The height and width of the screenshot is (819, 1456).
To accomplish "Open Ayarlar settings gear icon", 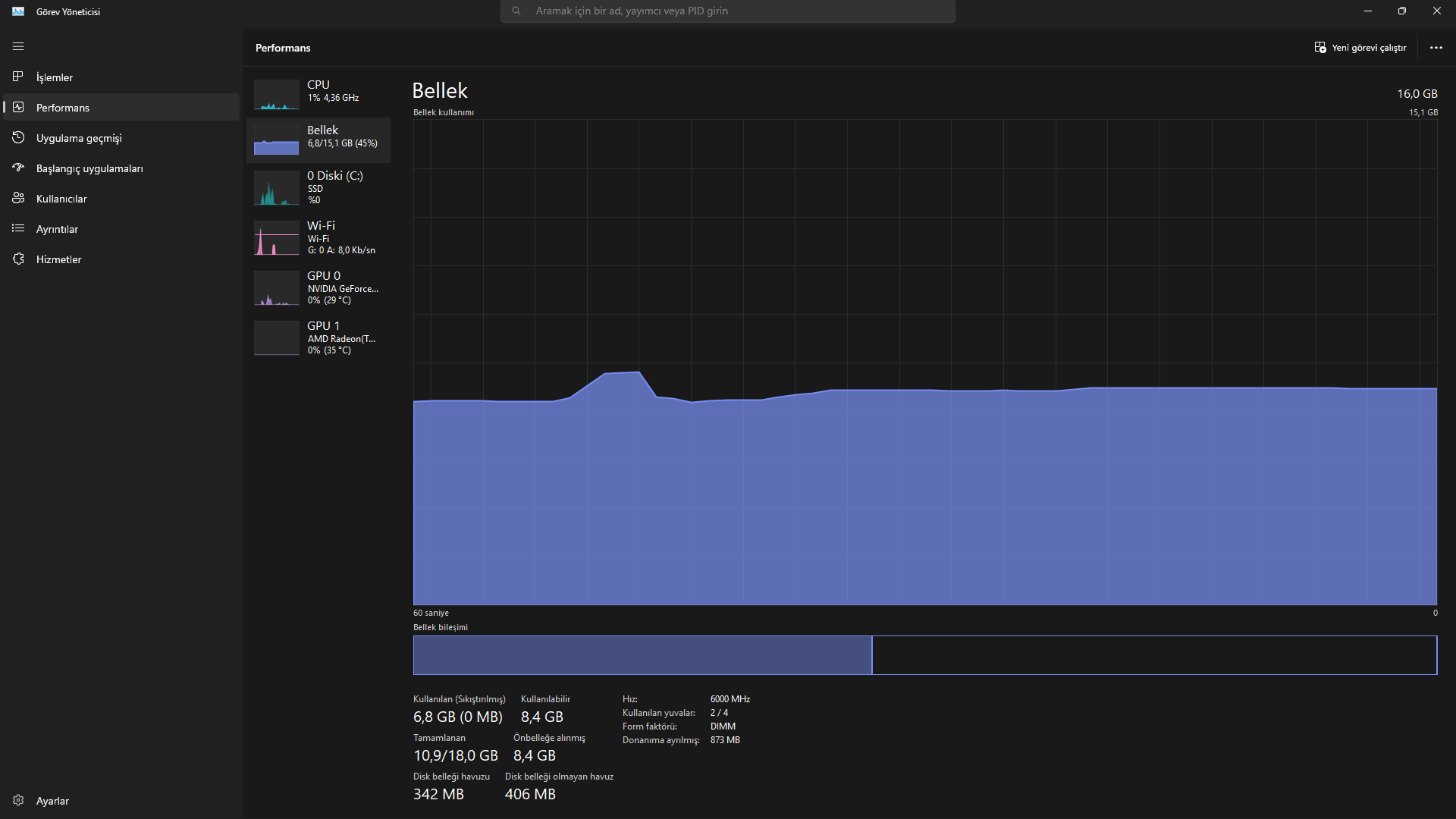I will pos(18,800).
